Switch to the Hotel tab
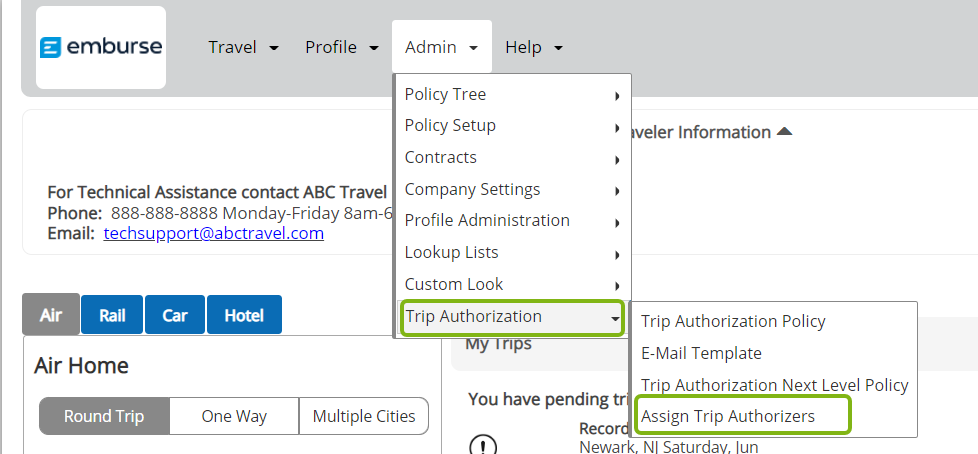Viewport: 978px width, 454px height. coord(244,315)
